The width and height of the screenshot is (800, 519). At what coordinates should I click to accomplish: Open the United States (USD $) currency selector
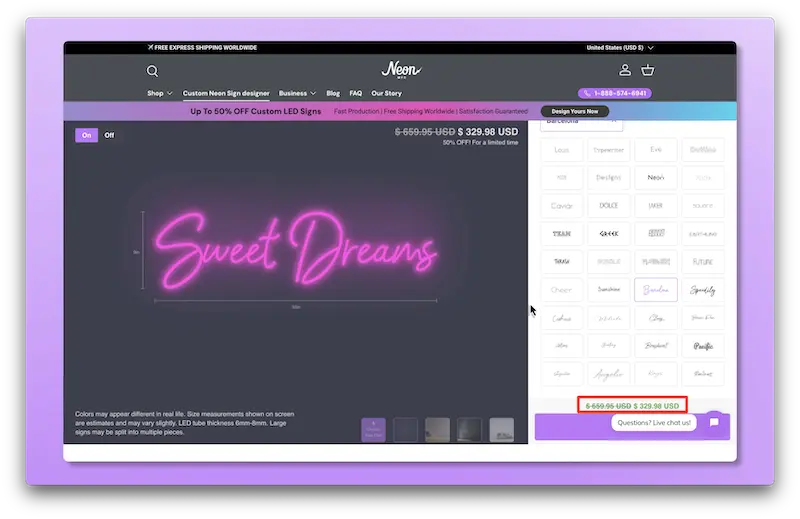click(620, 47)
